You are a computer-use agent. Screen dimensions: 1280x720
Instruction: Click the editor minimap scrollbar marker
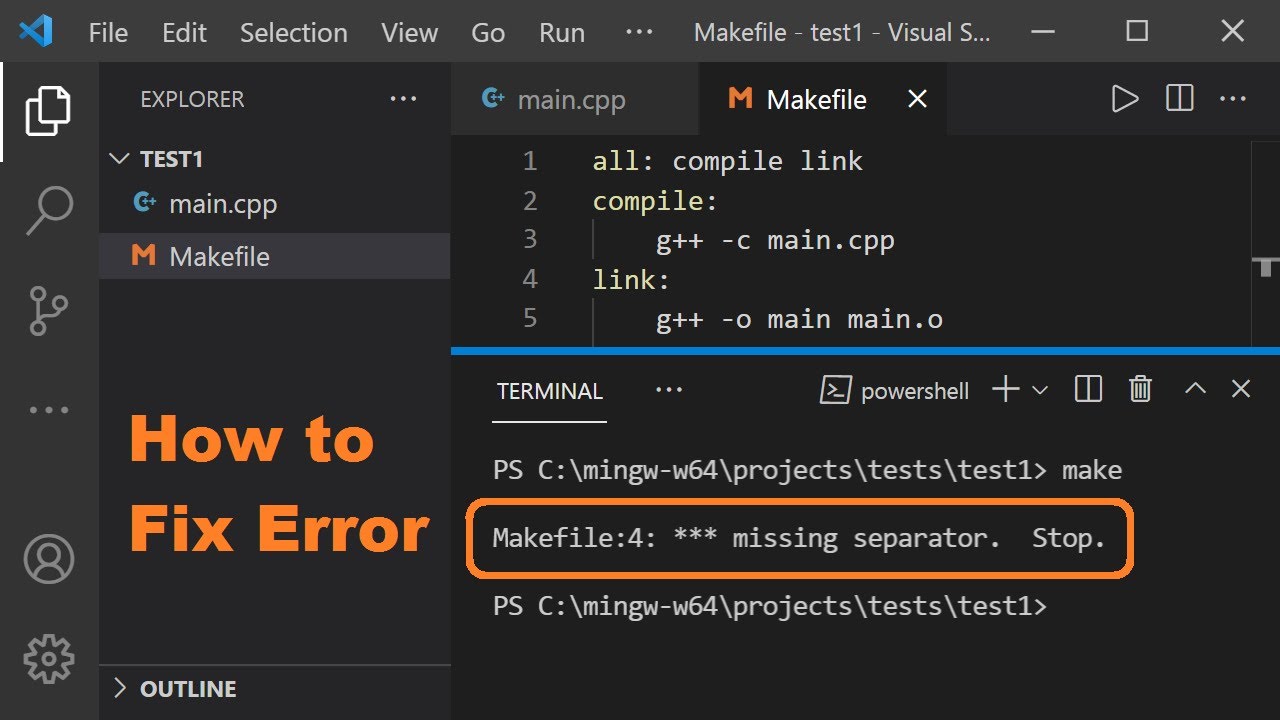pyautogui.click(x=1267, y=266)
